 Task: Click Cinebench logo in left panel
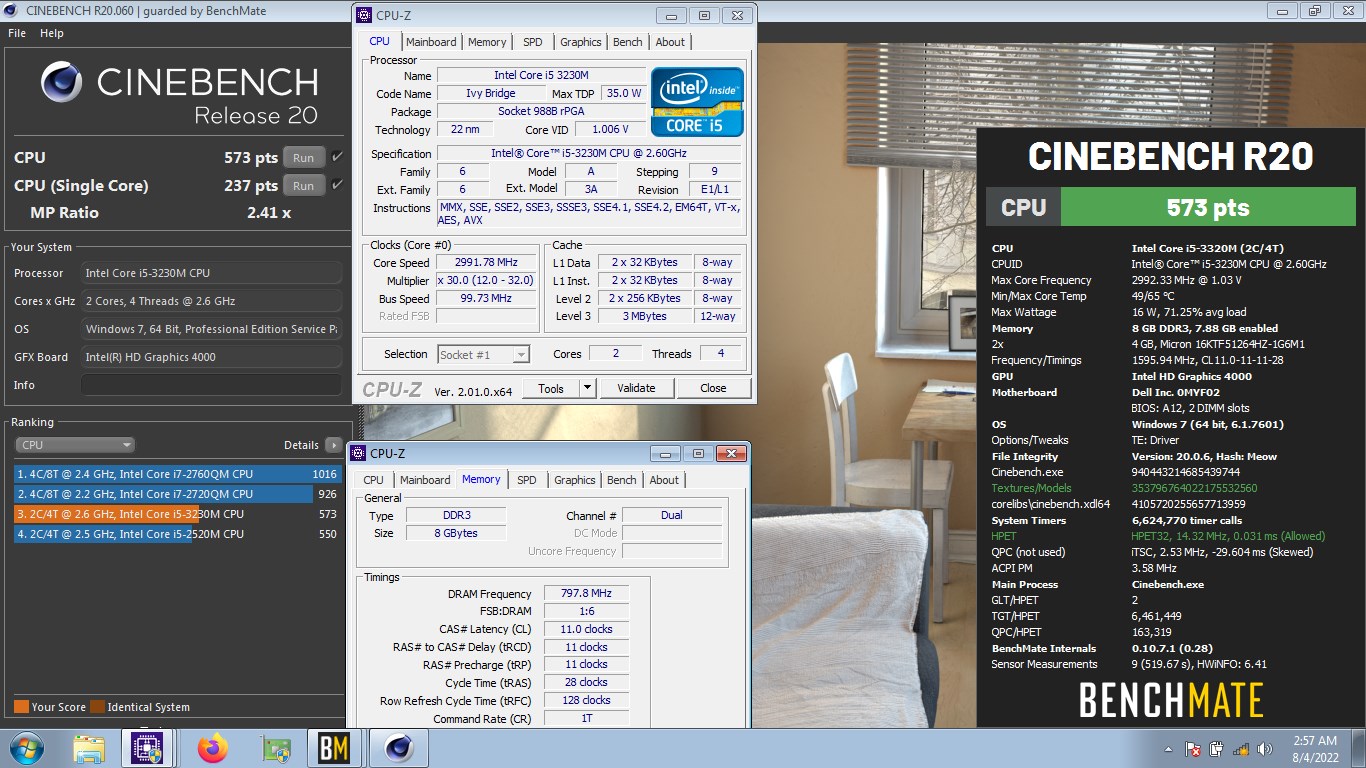[x=62, y=82]
